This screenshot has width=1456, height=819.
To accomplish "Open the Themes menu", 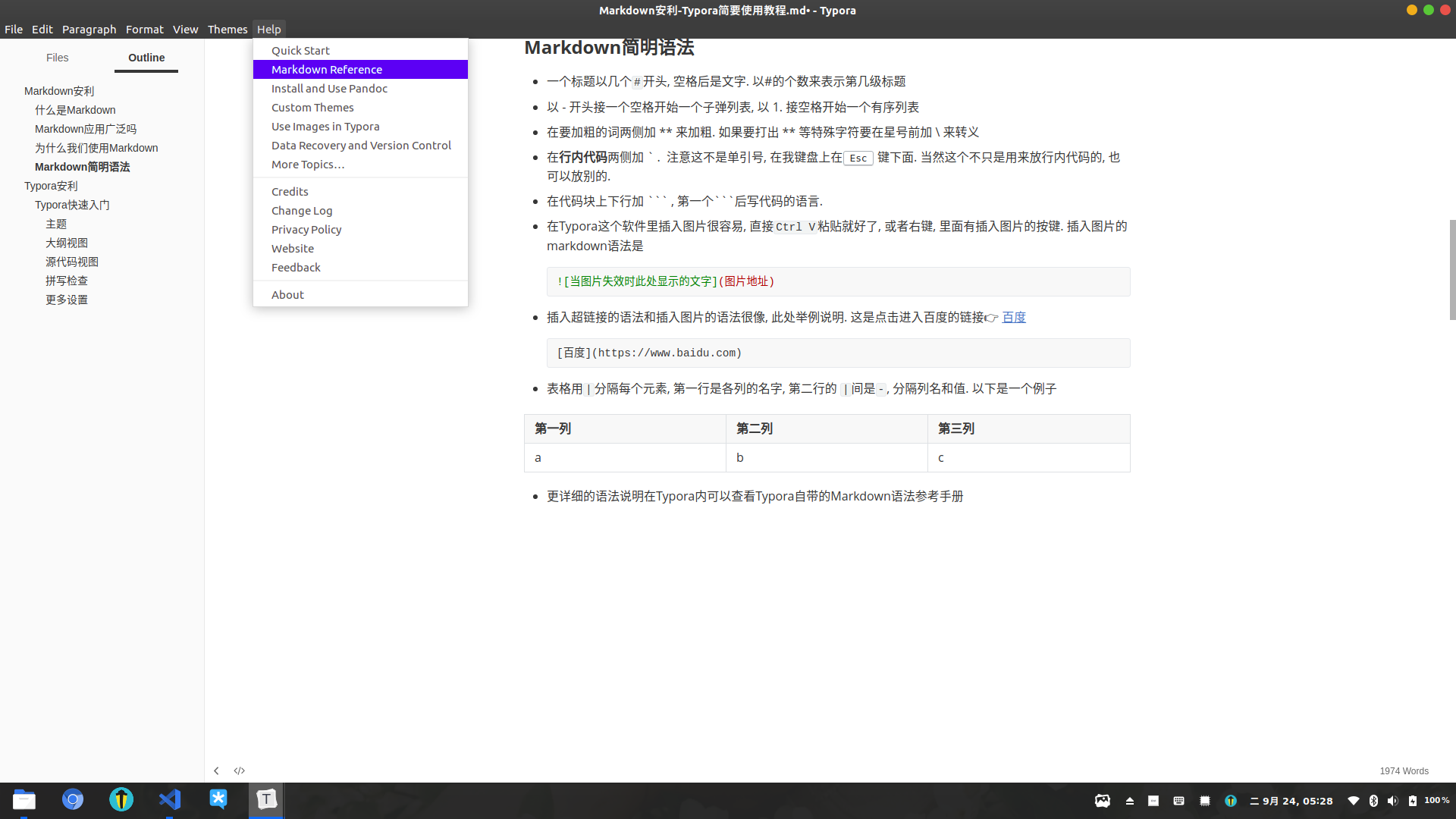I will (227, 30).
